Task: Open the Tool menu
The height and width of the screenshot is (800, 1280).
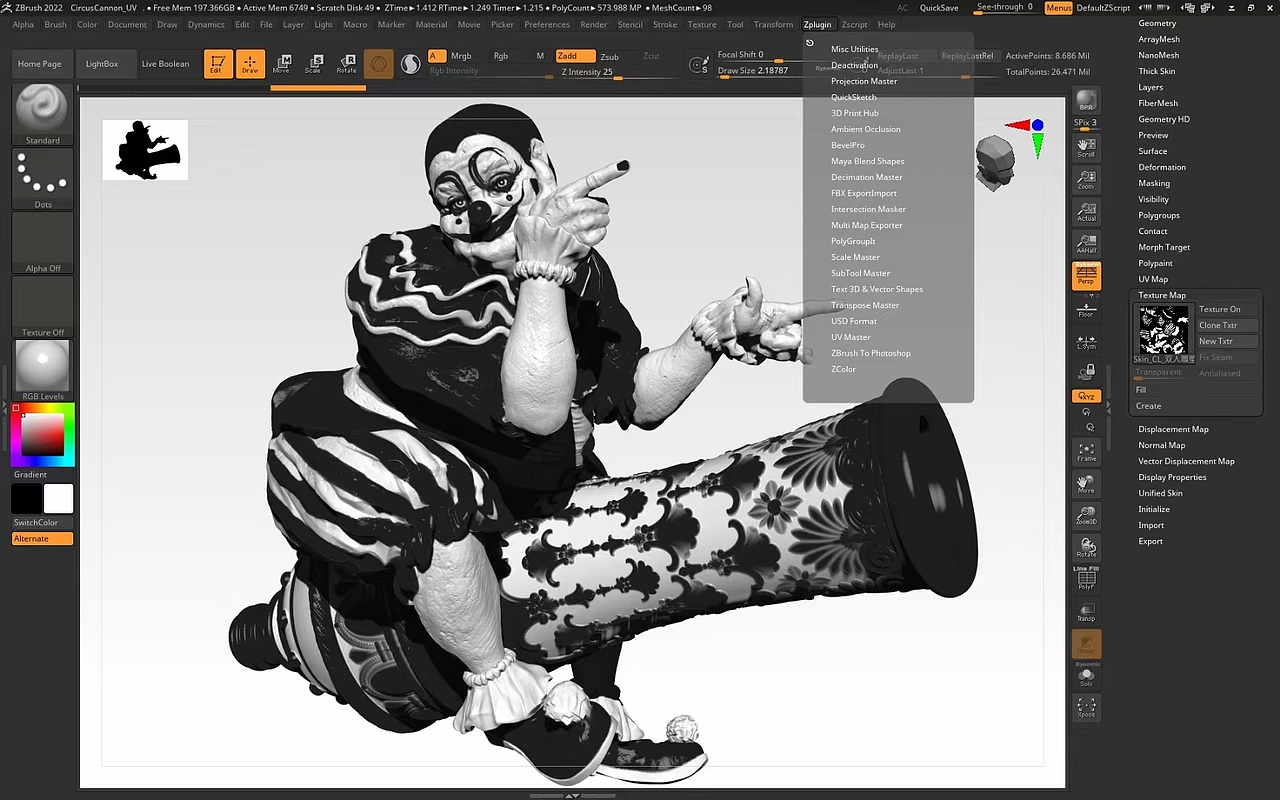Action: (x=735, y=24)
